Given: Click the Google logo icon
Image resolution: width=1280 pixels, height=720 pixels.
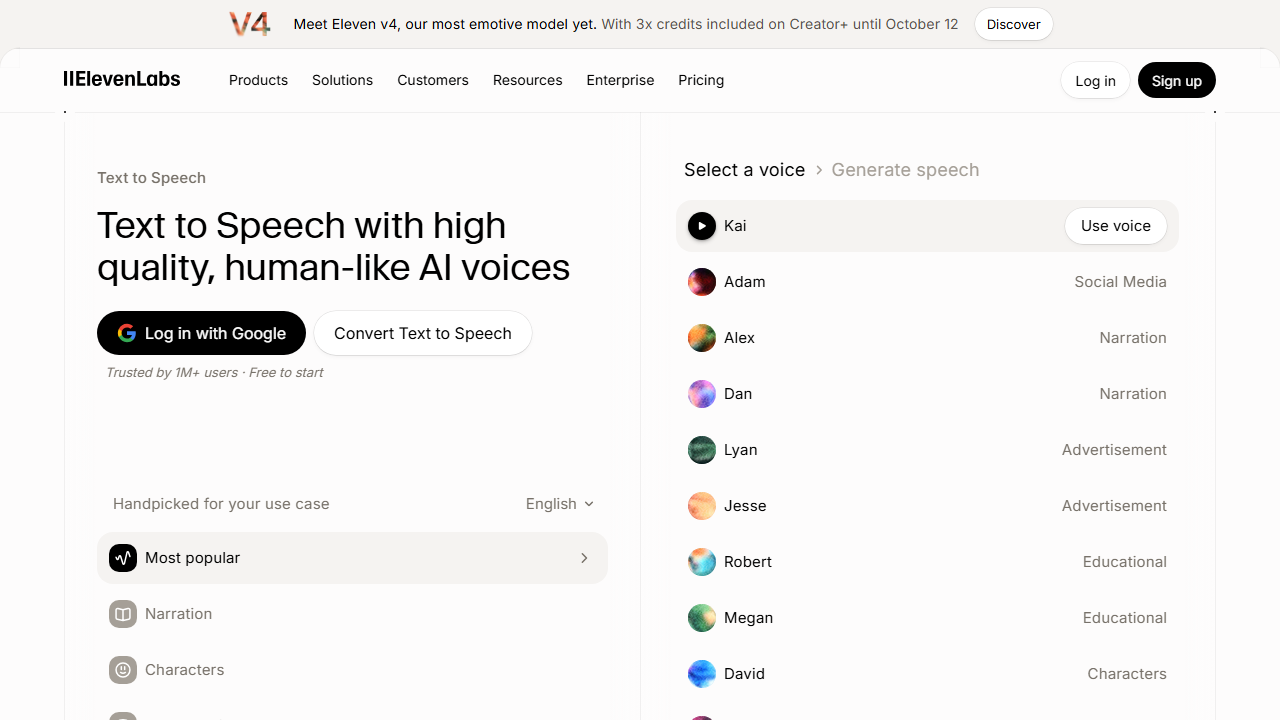Looking at the screenshot, I should pyautogui.click(x=127, y=333).
